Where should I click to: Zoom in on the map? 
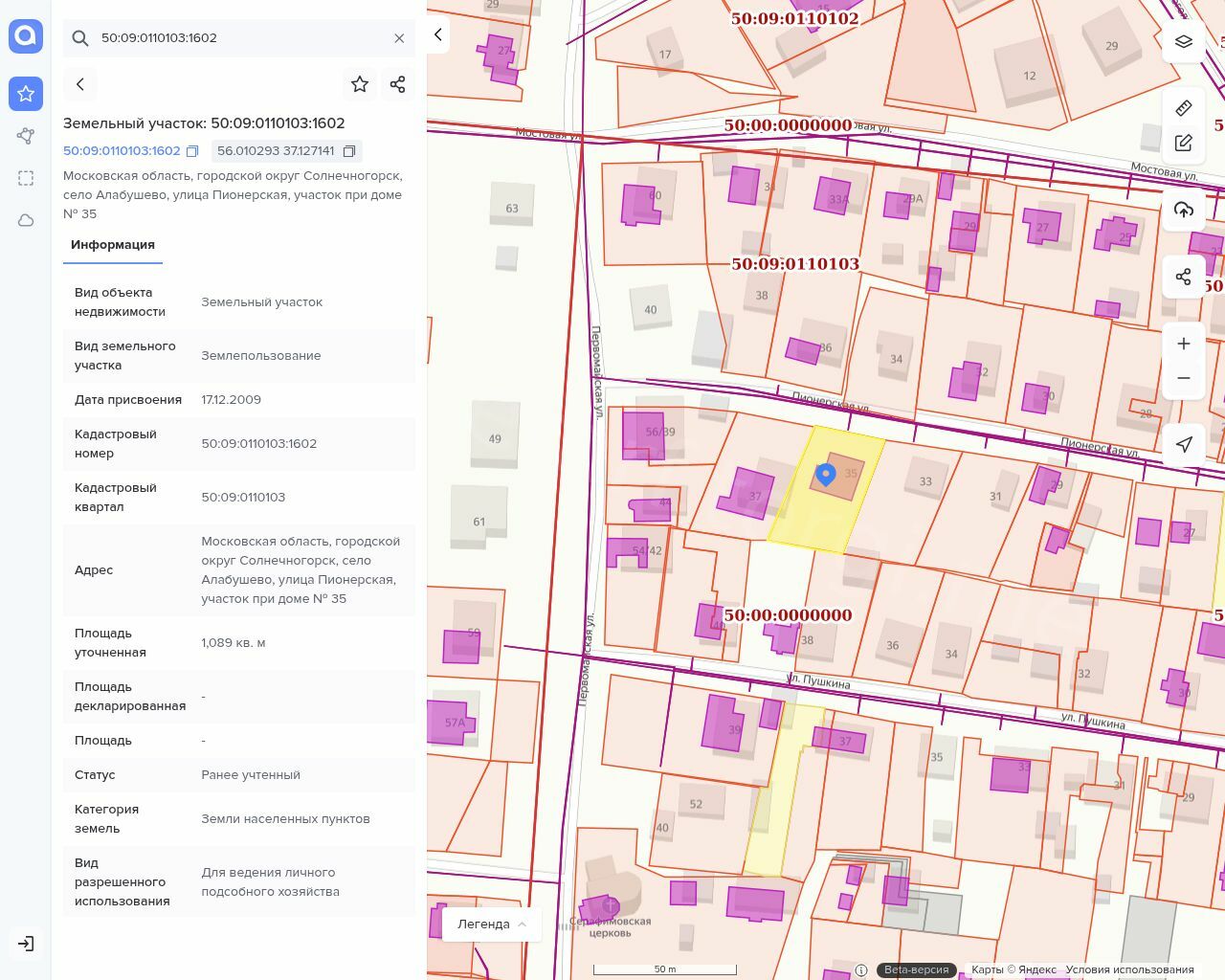(x=1184, y=344)
